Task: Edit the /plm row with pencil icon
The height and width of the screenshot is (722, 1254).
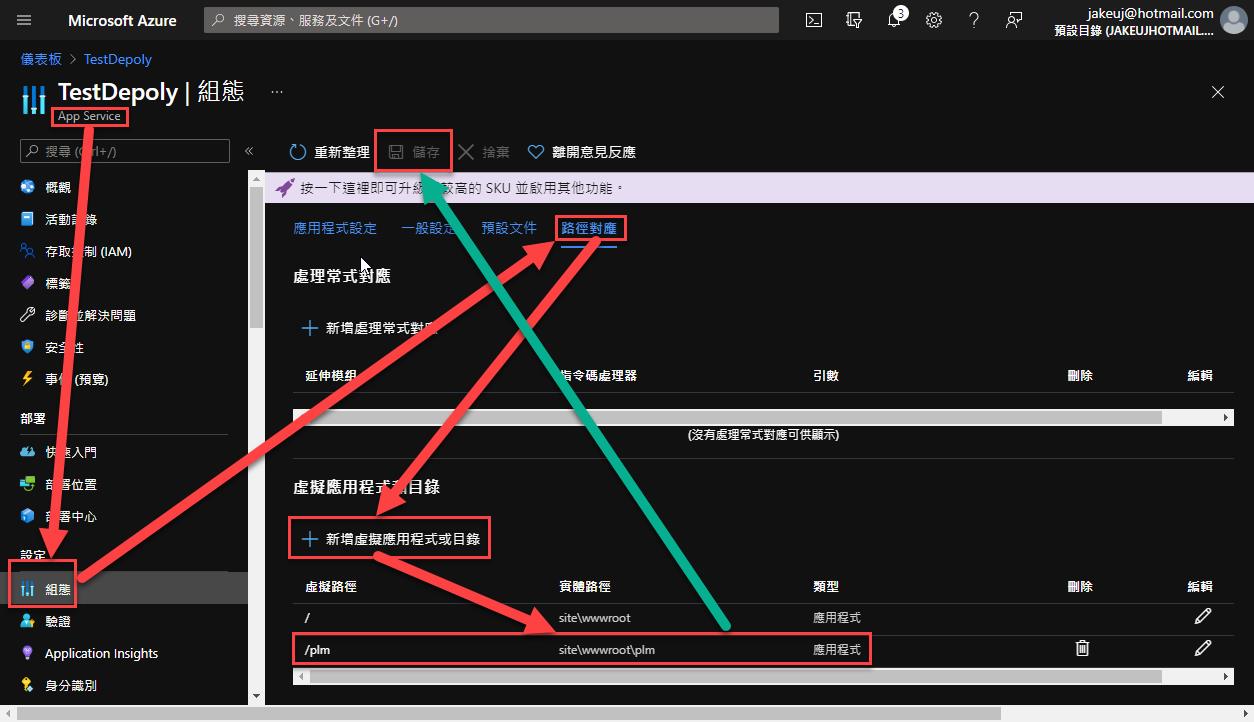Action: click(x=1202, y=649)
